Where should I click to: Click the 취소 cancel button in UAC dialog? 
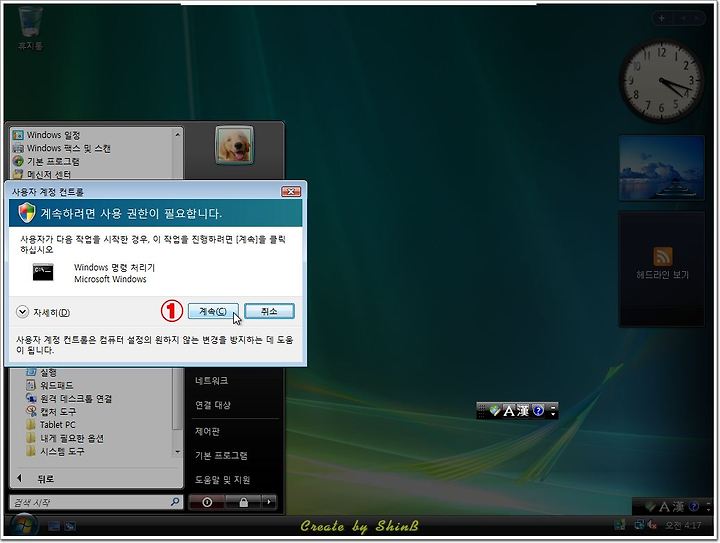pyautogui.click(x=269, y=311)
